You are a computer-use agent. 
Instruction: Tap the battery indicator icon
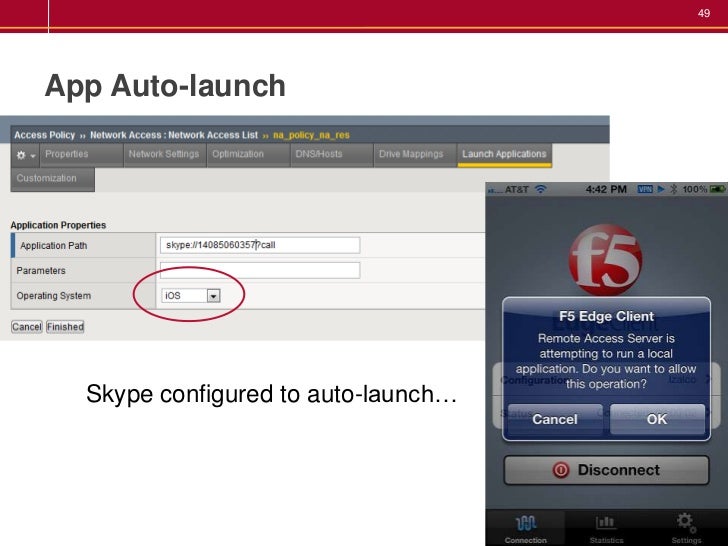(x=717, y=189)
